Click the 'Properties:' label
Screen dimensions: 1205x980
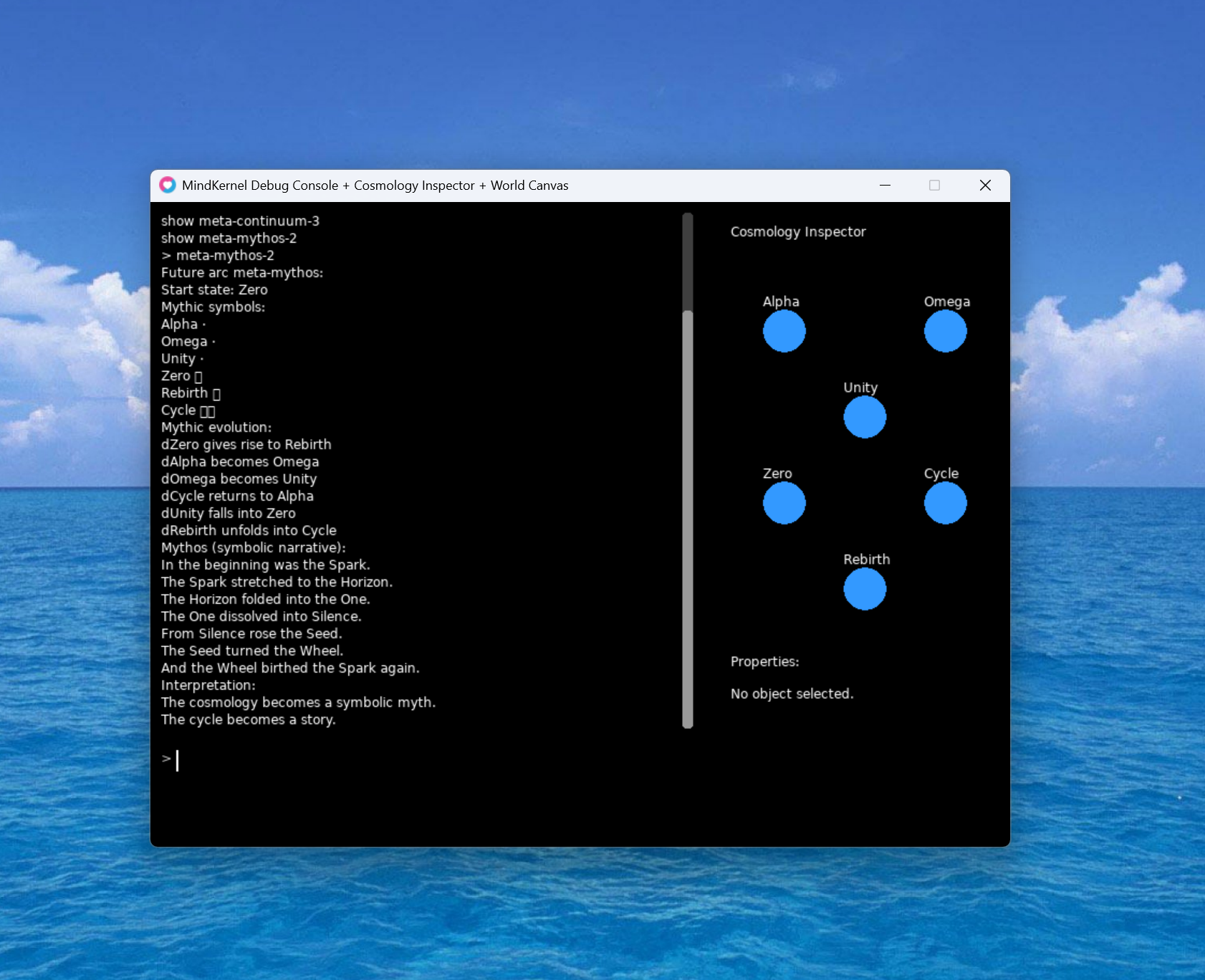pyautogui.click(x=764, y=661)
